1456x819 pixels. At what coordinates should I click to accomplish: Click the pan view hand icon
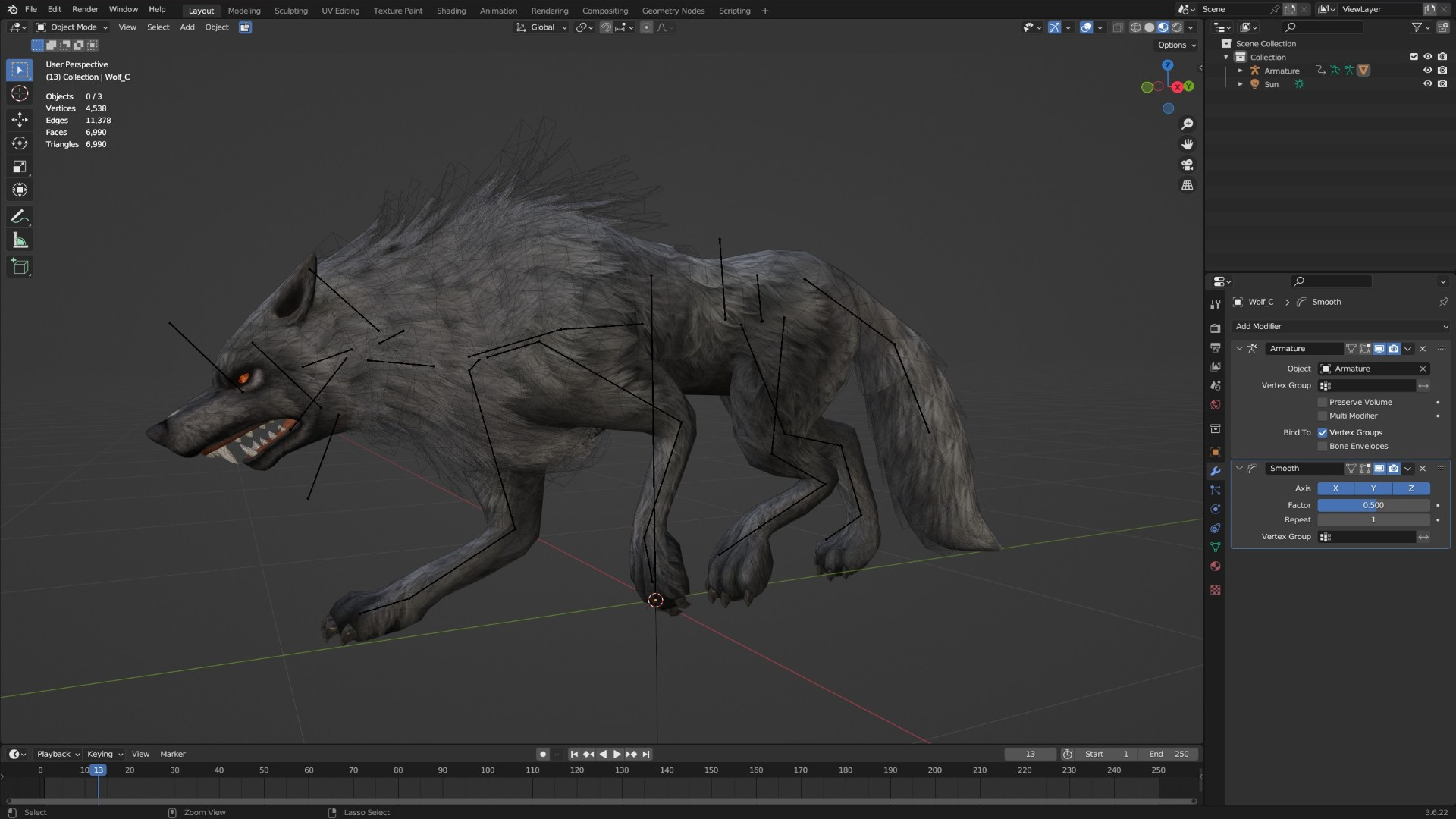(x=1188, y=144)
